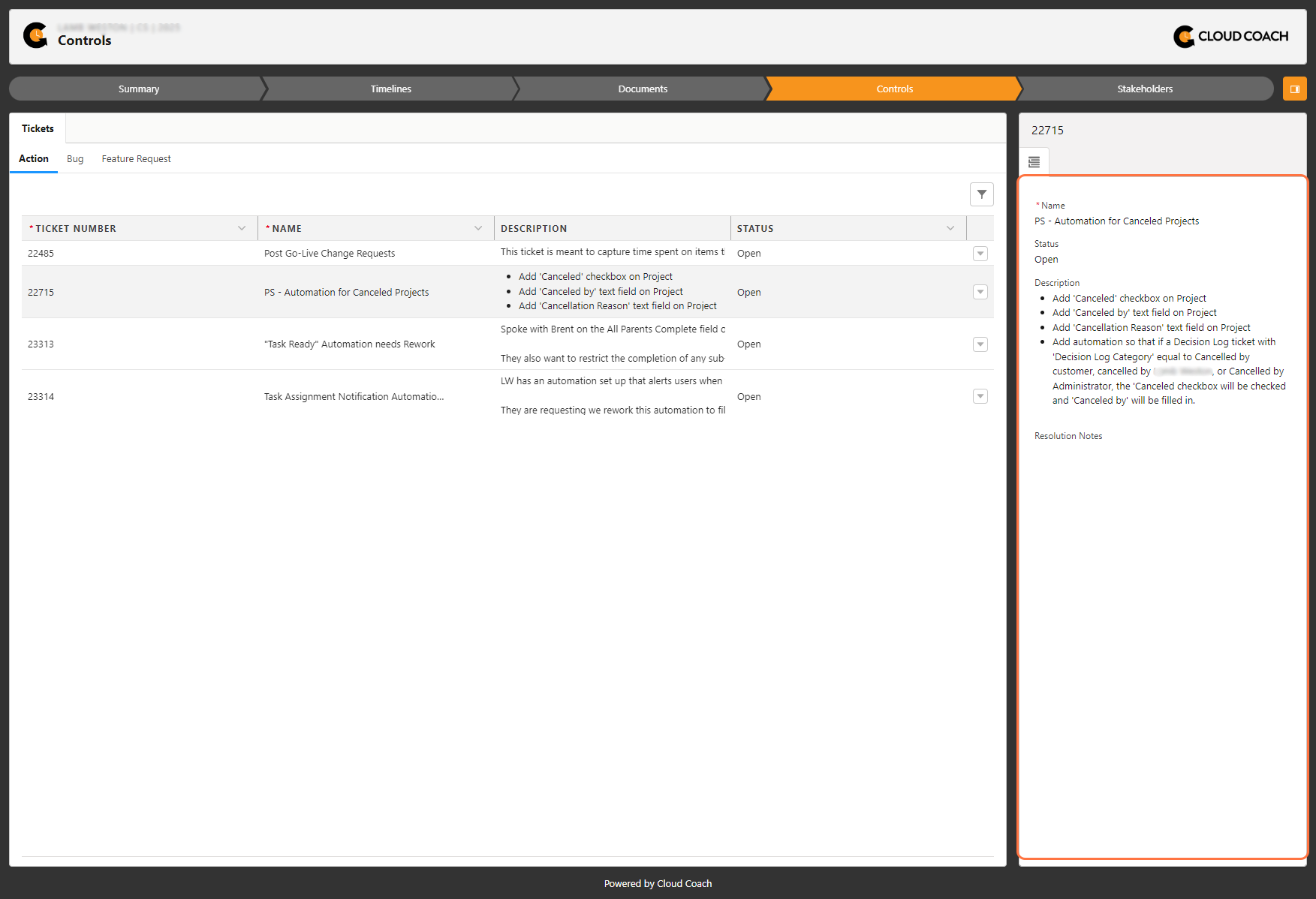This screenshot has width=1316, height=899.
Task: Open the Ticket Number column header dropdown
Action: coord(242,227)
